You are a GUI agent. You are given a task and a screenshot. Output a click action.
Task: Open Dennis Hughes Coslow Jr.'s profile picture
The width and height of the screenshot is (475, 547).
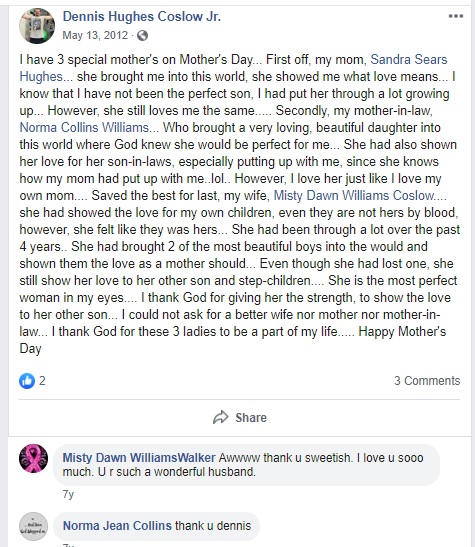click(37, 26)
